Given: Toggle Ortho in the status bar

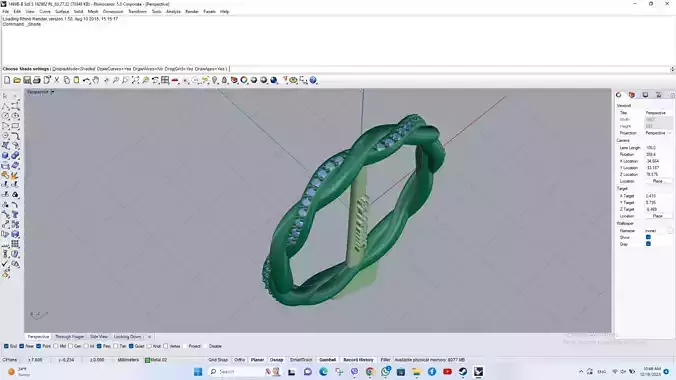Looking at the screenshot, I should (239, 360).
